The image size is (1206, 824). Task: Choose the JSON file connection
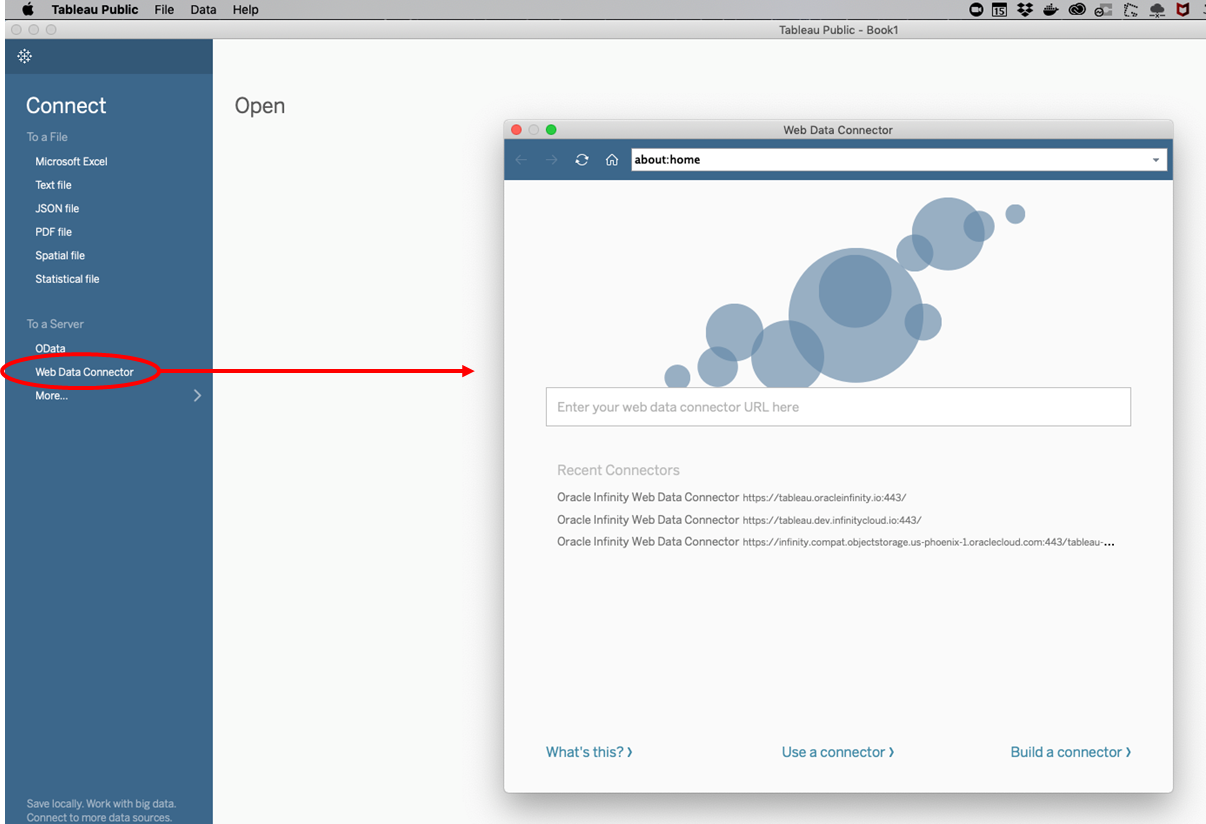click(57, 208)
